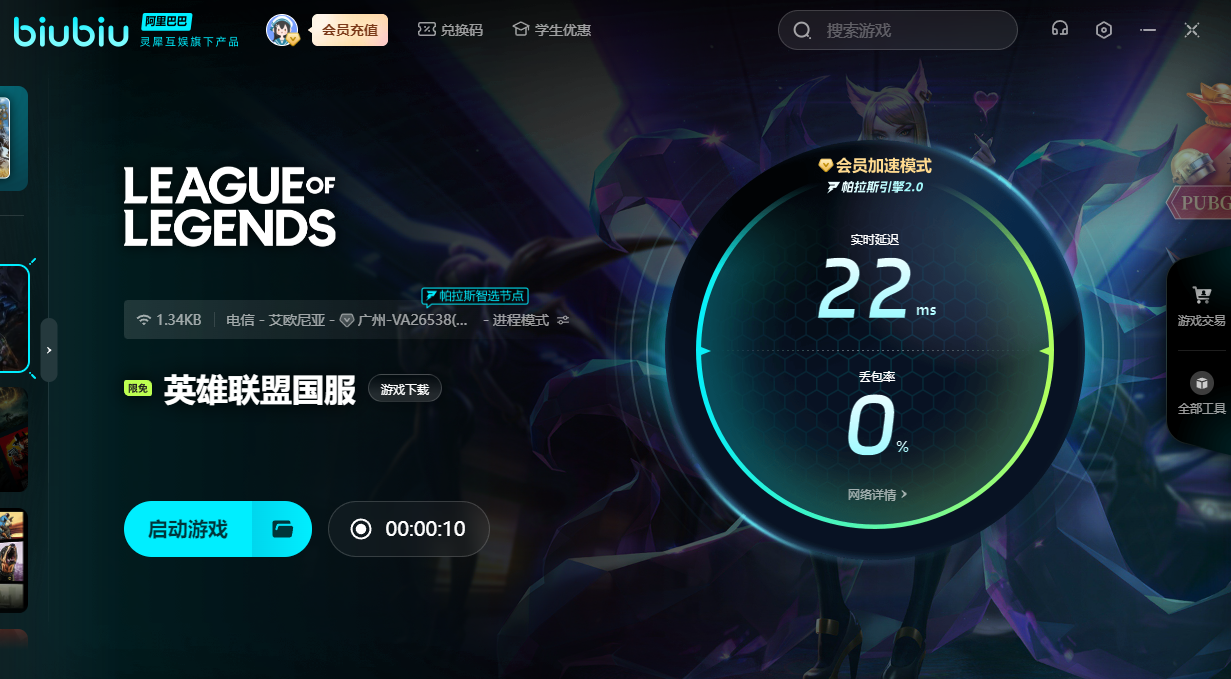Click the 00:00:10 timer button
Image resolution: width=1231 pixels, height=679 pixels.
coord(409,529)
